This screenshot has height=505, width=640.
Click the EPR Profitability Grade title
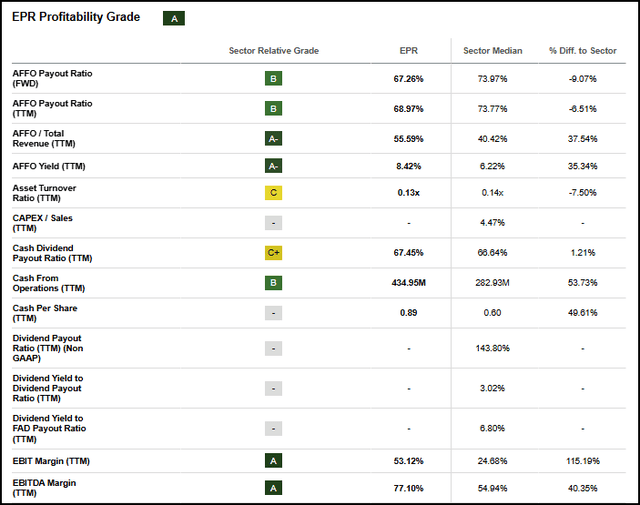76,17
